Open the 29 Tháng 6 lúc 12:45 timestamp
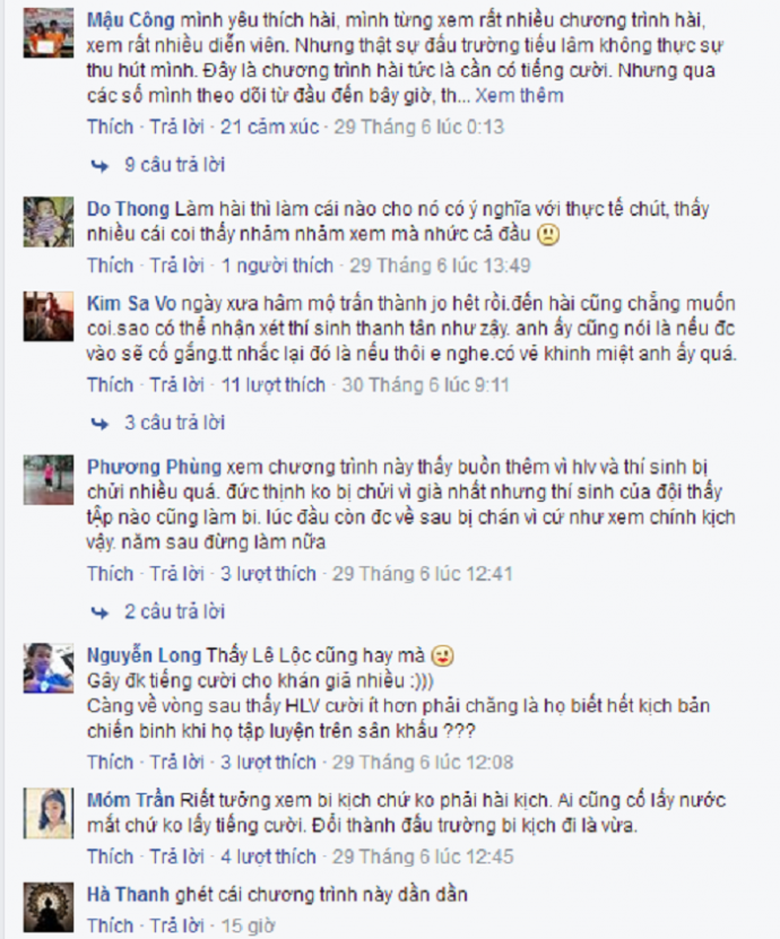This screenshot has height=939, width=780. point(423,856)
